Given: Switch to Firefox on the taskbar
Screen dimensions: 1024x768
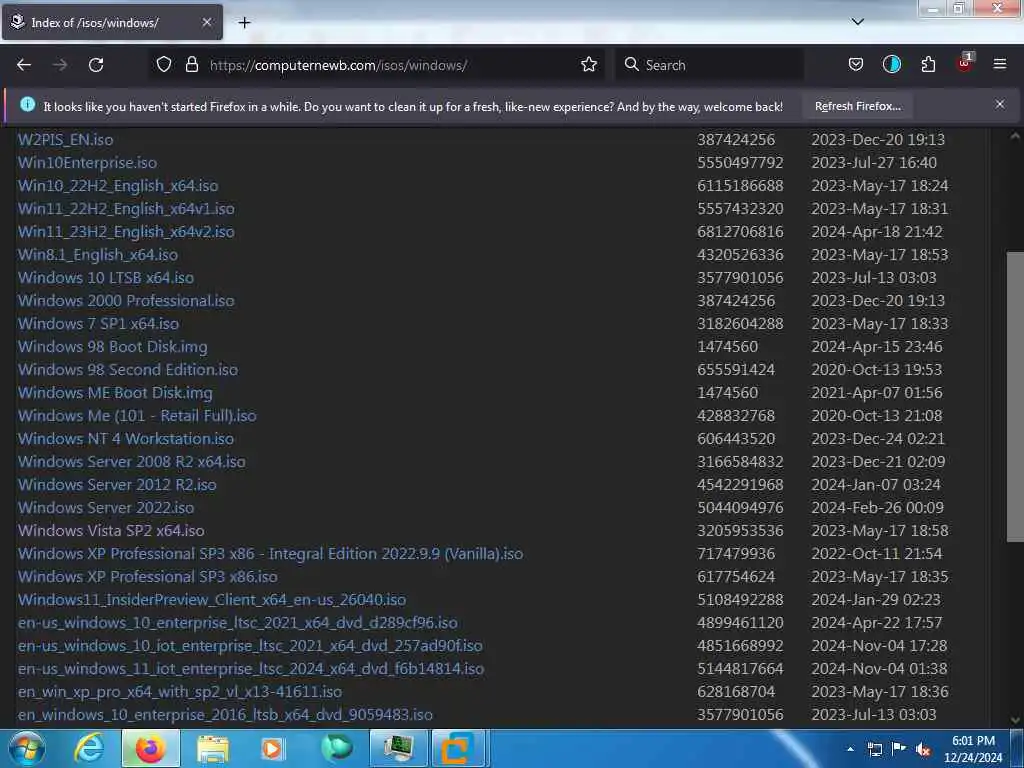Looking at the screenshot, I should pyautogui.click(x=150, y=748).
